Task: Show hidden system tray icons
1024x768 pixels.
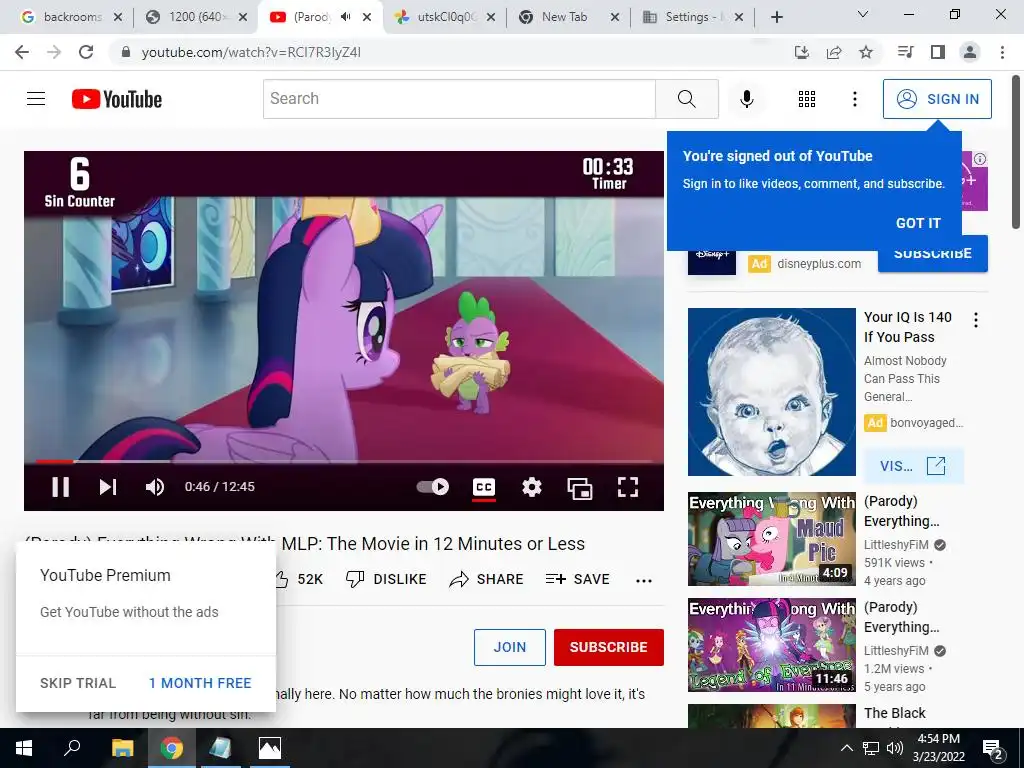Action: click(x=846, y=748)
